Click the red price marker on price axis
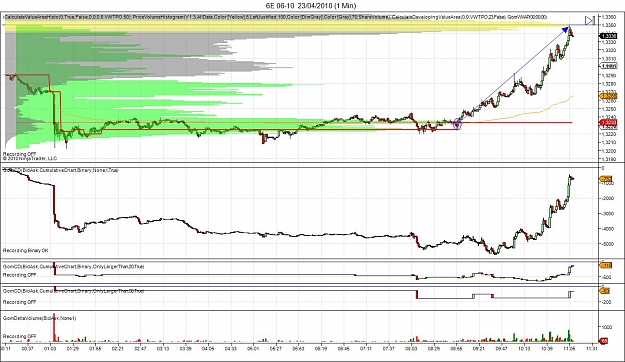The width and height of the screenshot is (625, 362). [x=609, y=122]
